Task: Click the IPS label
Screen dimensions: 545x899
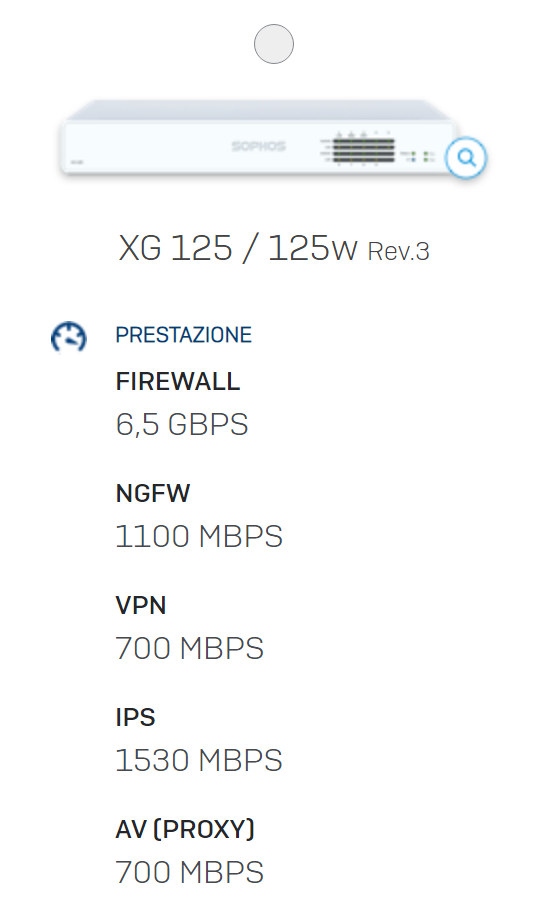Action: (x=135, y=717)
